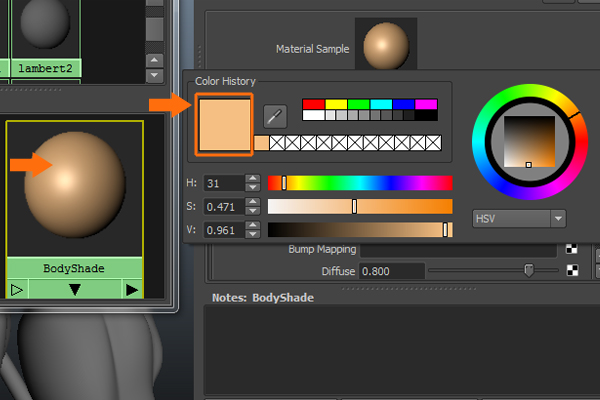
Task: Click the Diffuse slider handle
Action: coord(528,270)
